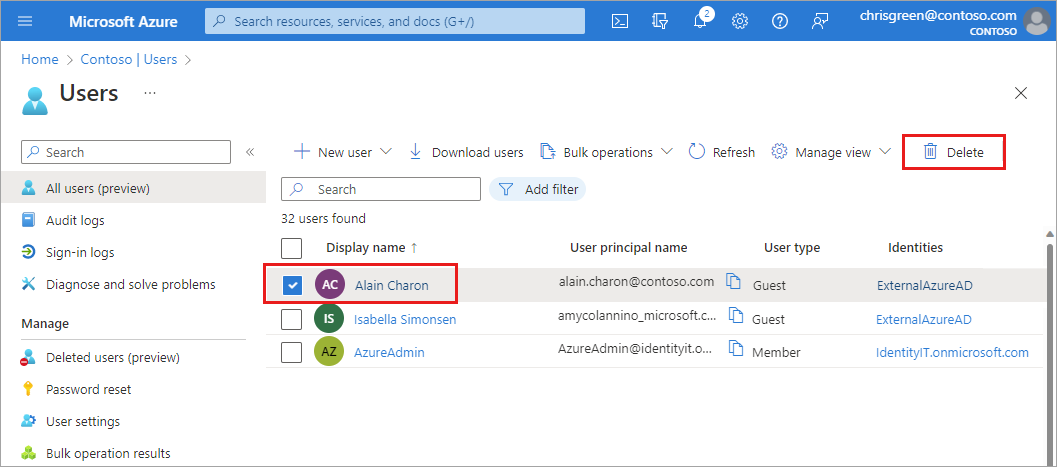Open the feedback icon in header

820,21
